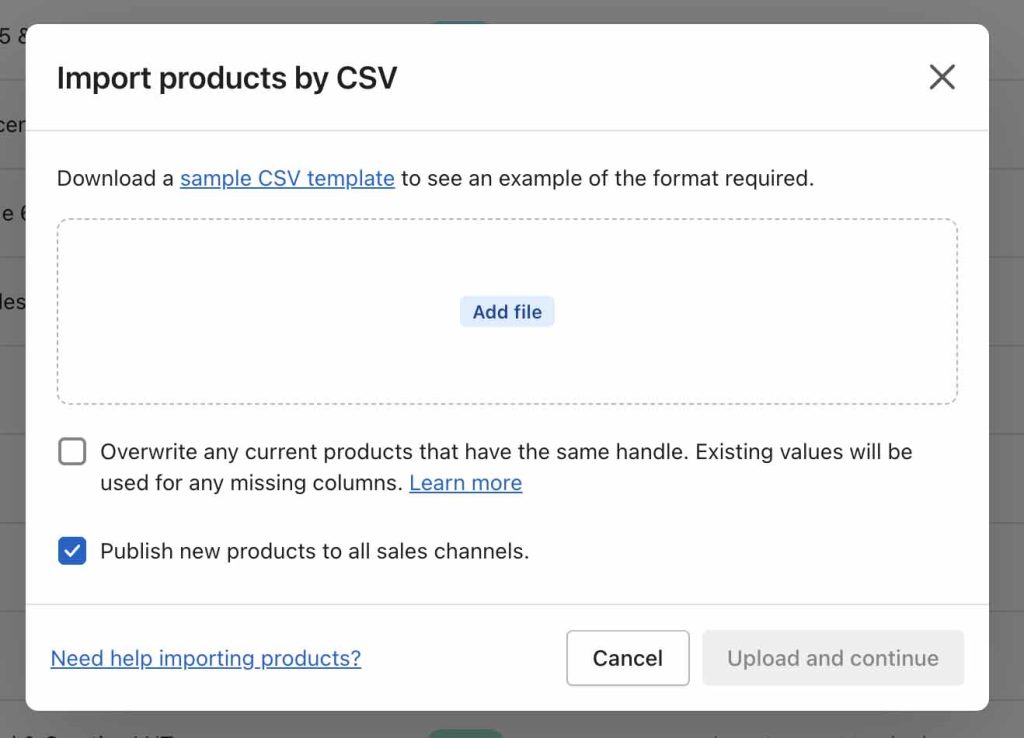
Task: Cancel the product import
Action: [627, 658]
